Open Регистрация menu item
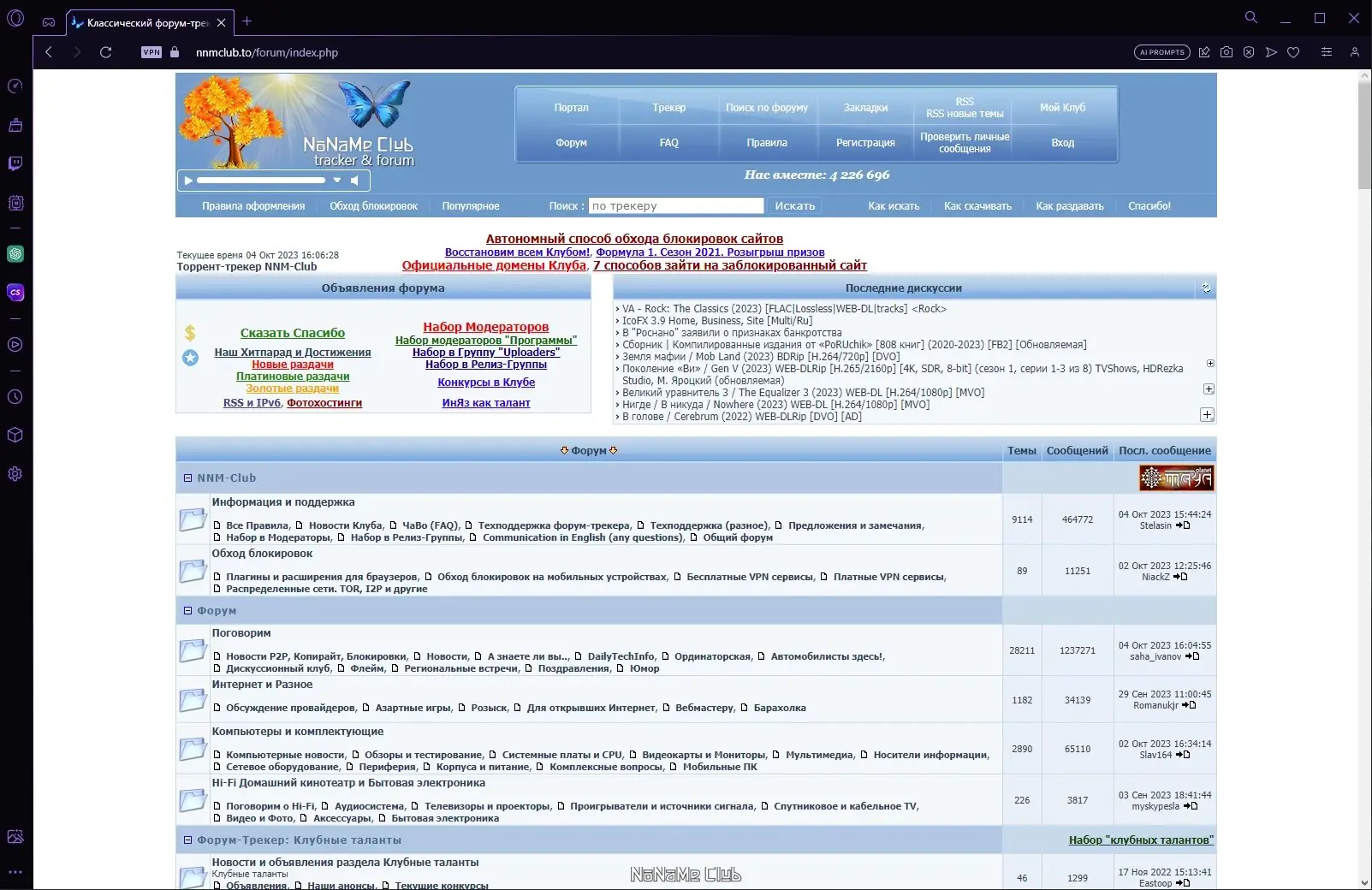1372x890 pixels. point(865,143)
